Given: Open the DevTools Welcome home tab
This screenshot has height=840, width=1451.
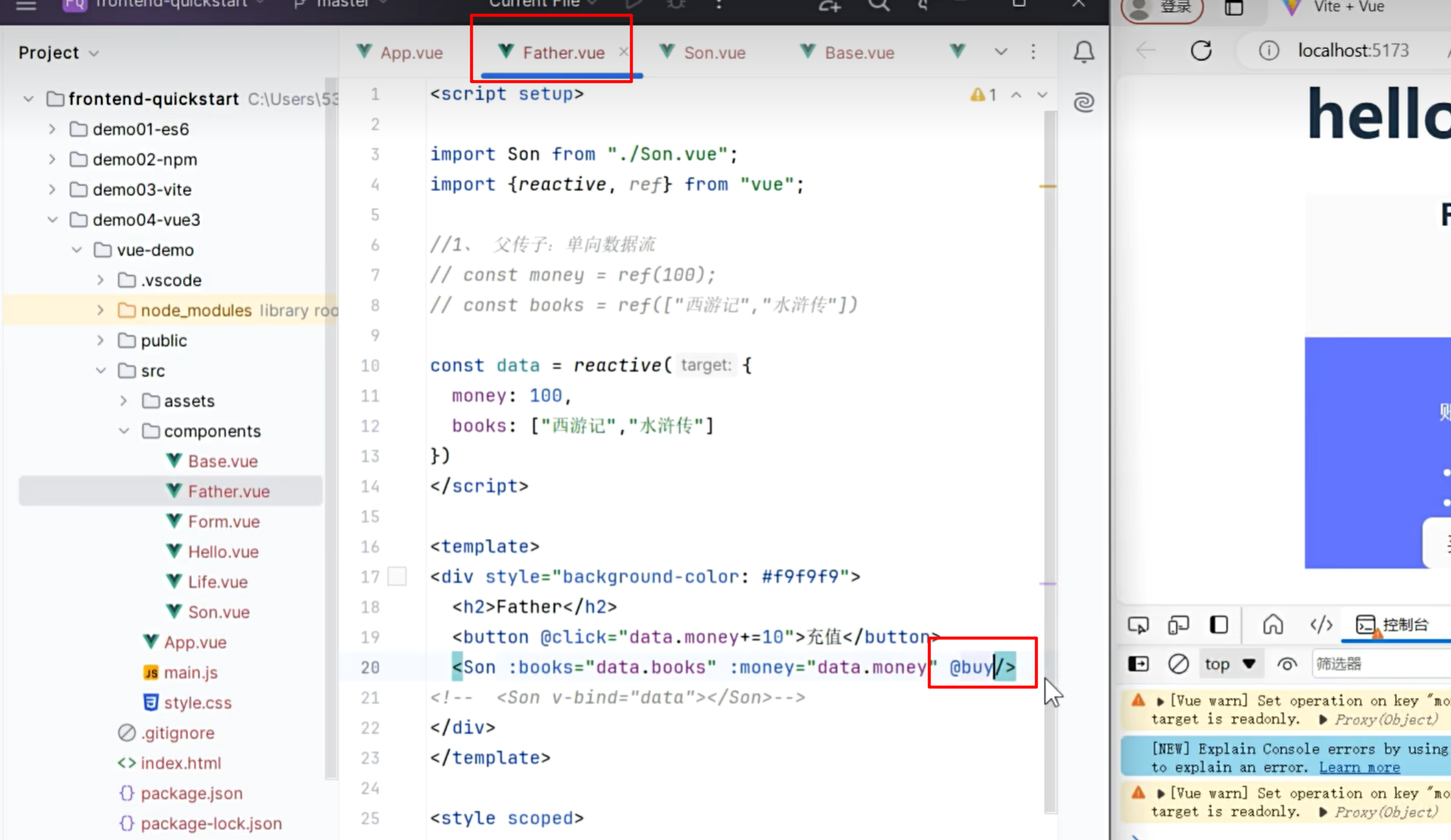Looking at the screenshot, I should coord(1273,624).
